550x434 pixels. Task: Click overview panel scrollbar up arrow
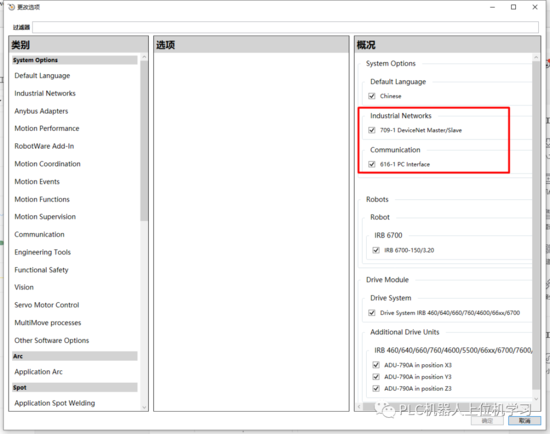coord(536,57)
